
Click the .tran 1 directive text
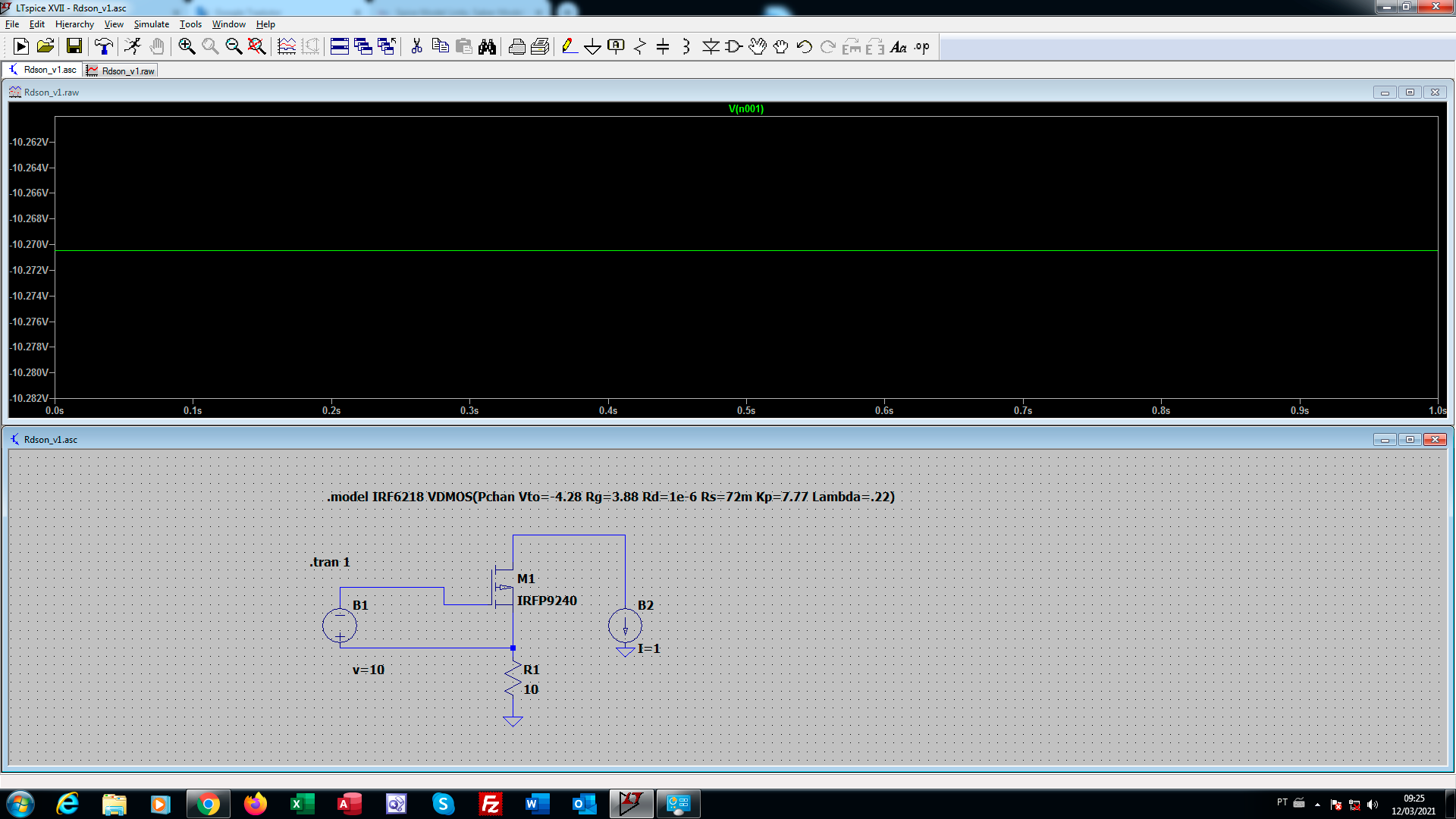coord(330,562)
